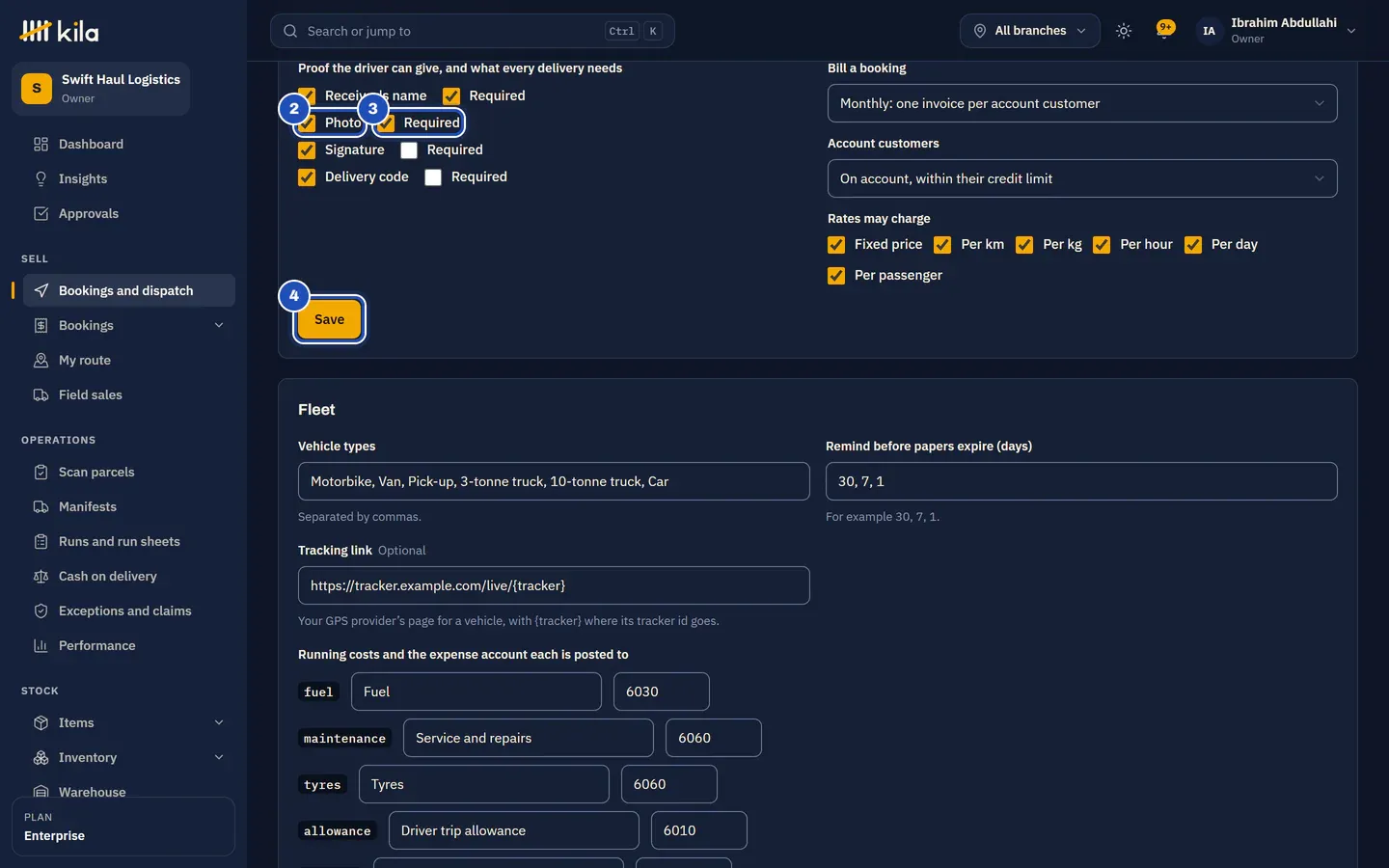Click the Exceptions and claims shield icon

(x=41, y=610)
